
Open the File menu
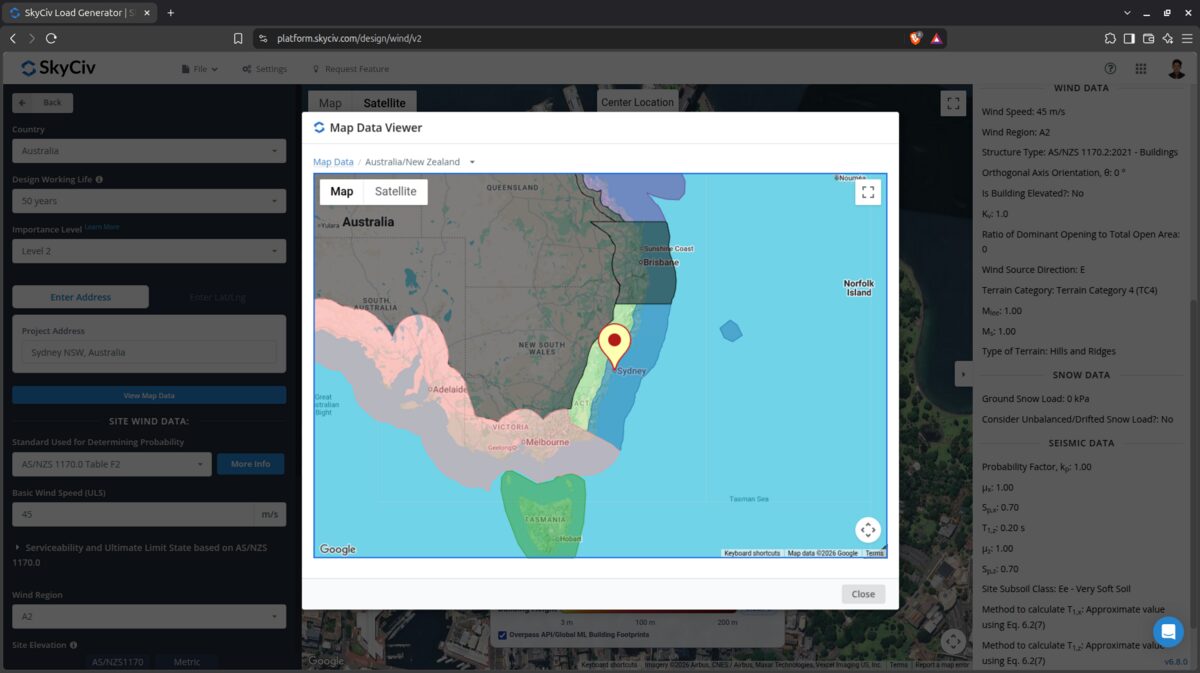(200, 69)
